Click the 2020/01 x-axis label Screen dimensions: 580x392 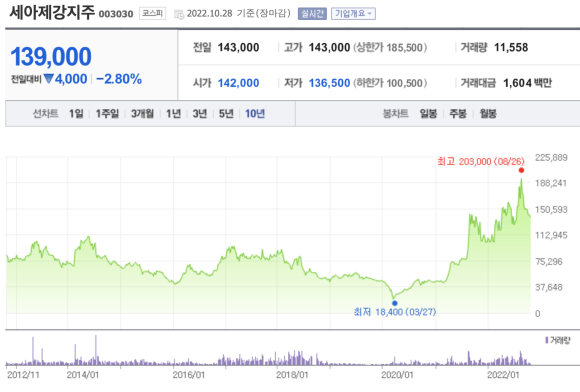[397, 375]
